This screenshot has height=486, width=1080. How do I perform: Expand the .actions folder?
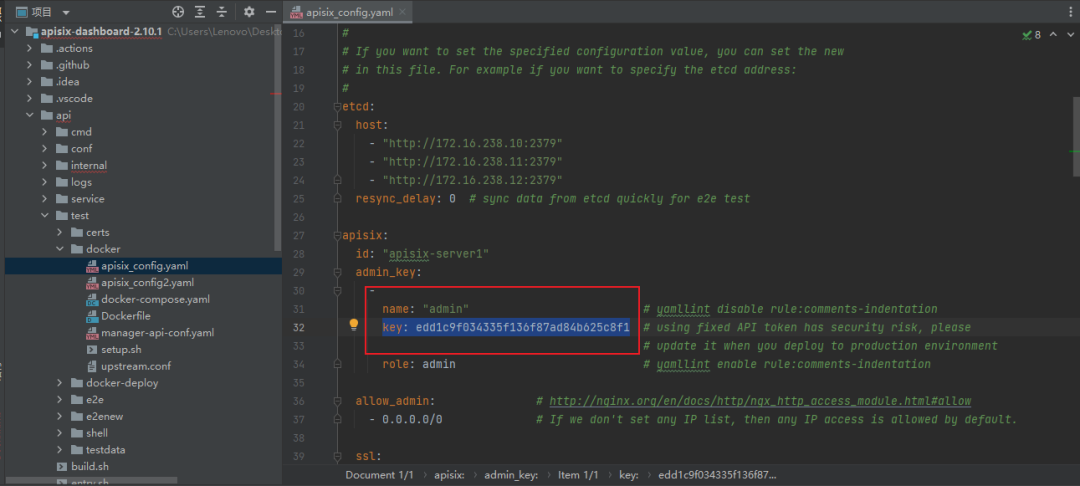point(29,48)
